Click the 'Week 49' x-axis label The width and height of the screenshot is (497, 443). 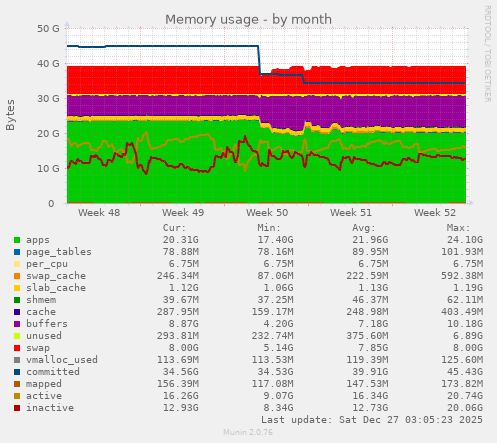click(183, 213)
